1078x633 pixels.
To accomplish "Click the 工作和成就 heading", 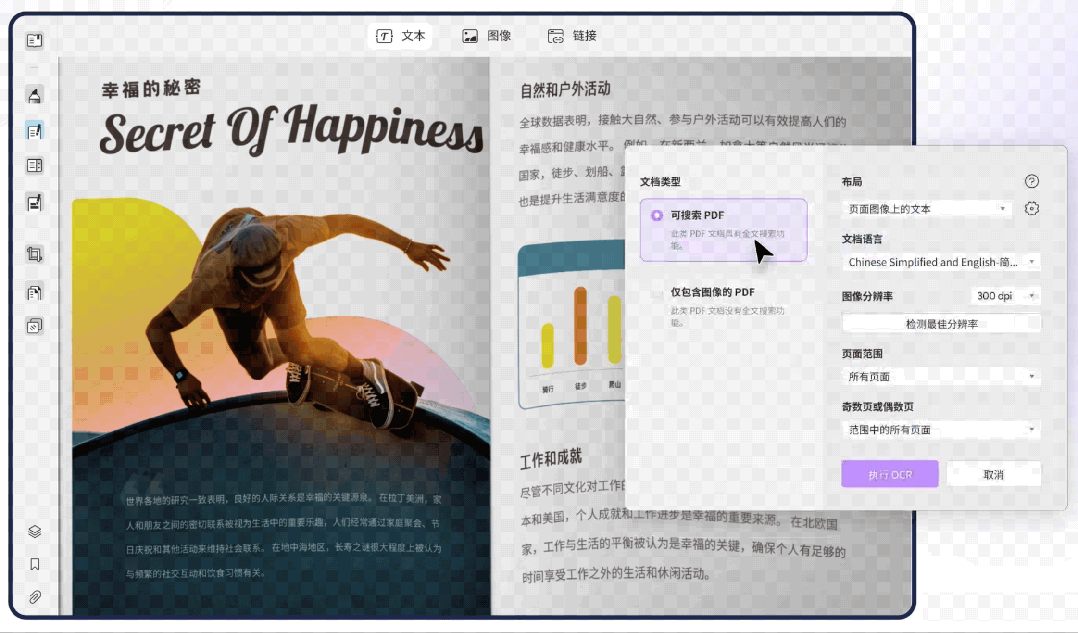I will [551, 458].
